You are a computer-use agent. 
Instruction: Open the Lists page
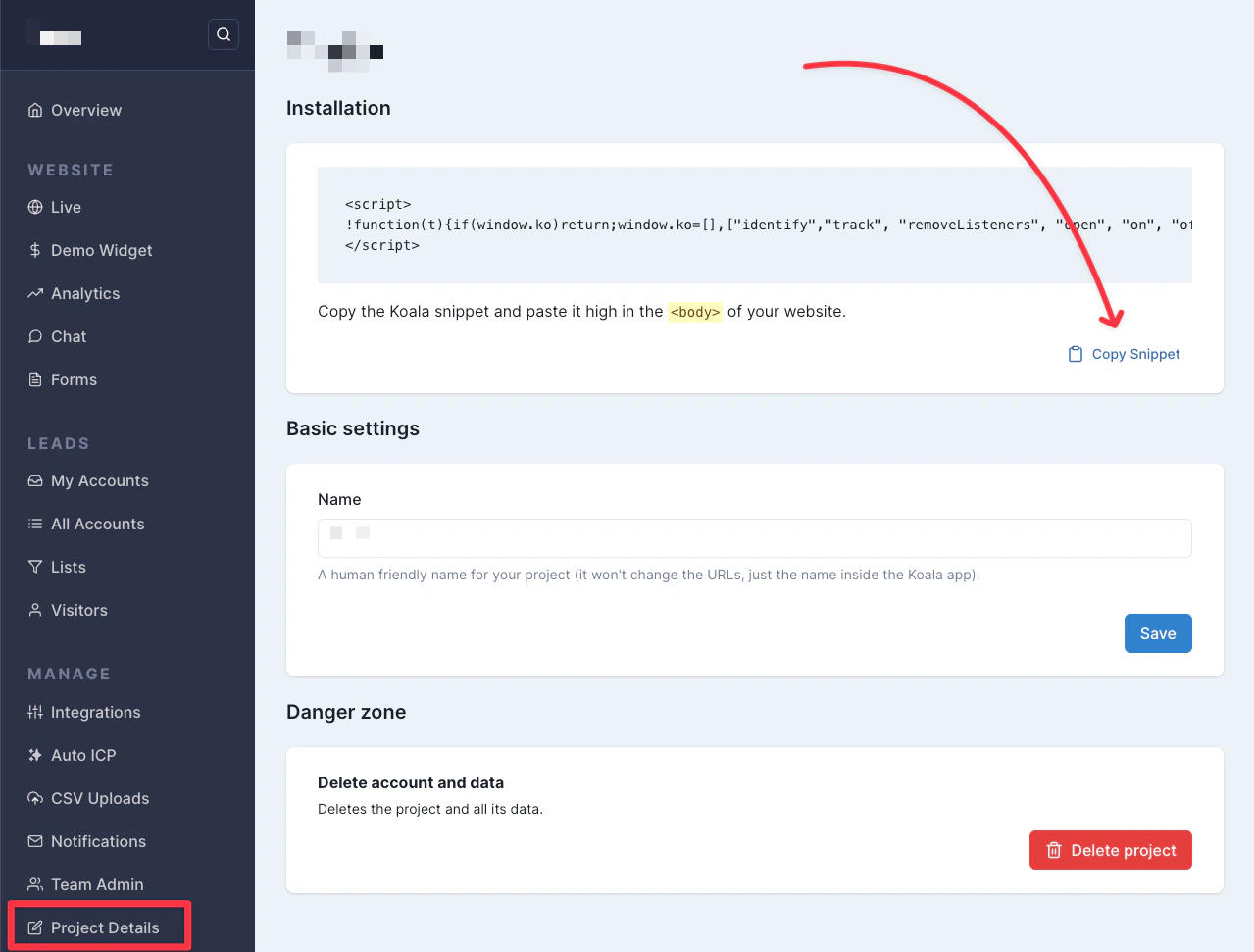(69, 567)
